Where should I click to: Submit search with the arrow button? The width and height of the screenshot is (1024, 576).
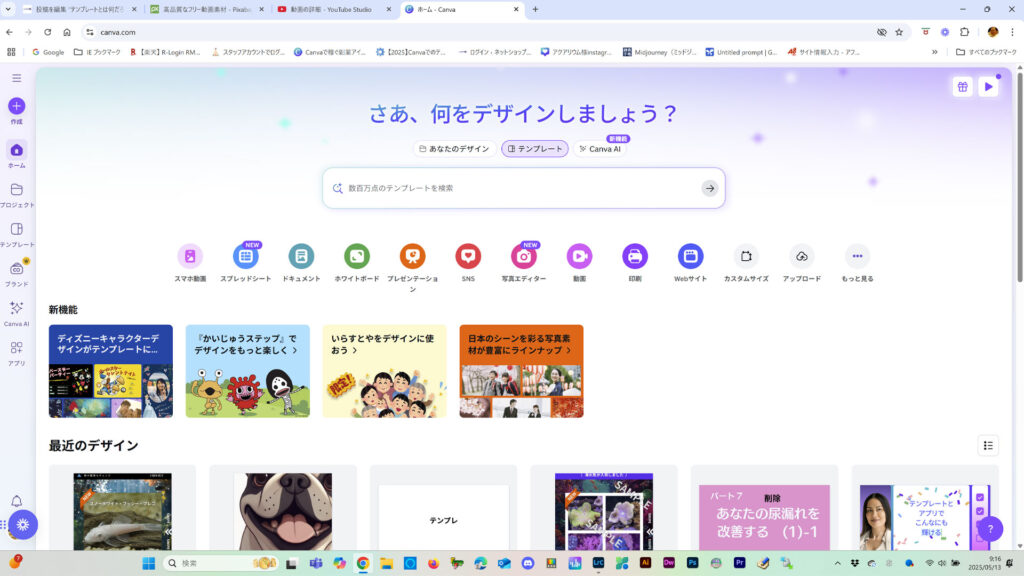point(710,188)
